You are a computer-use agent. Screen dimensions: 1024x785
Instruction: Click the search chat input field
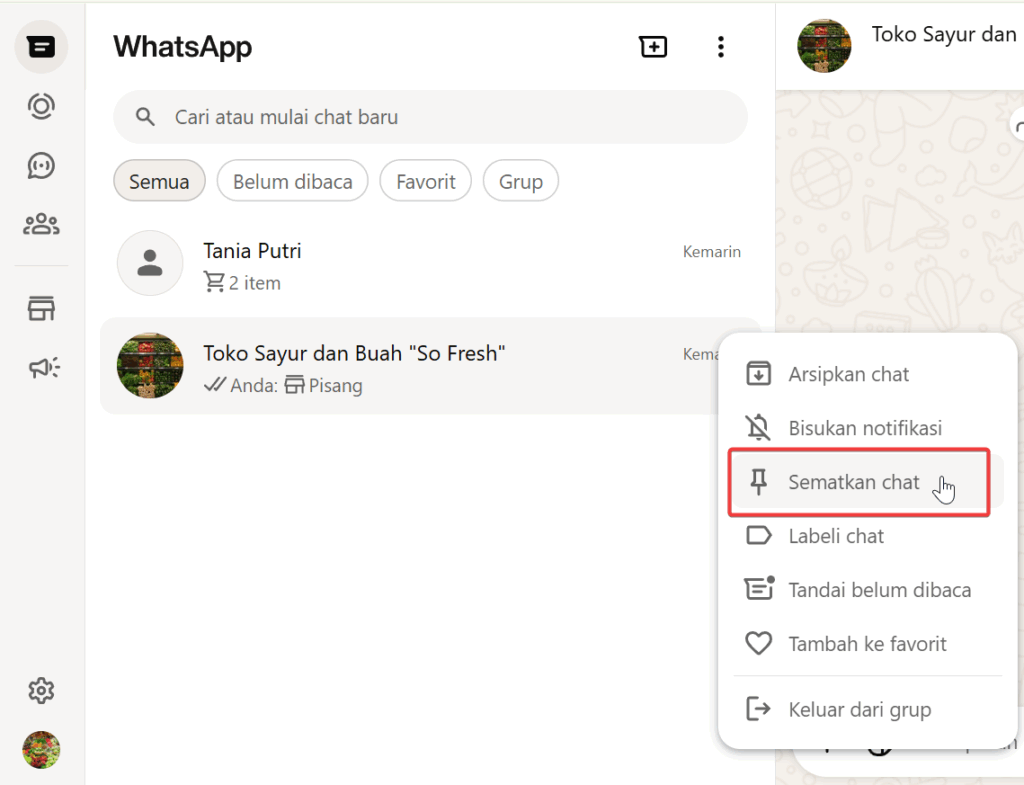tap(450, 117)
